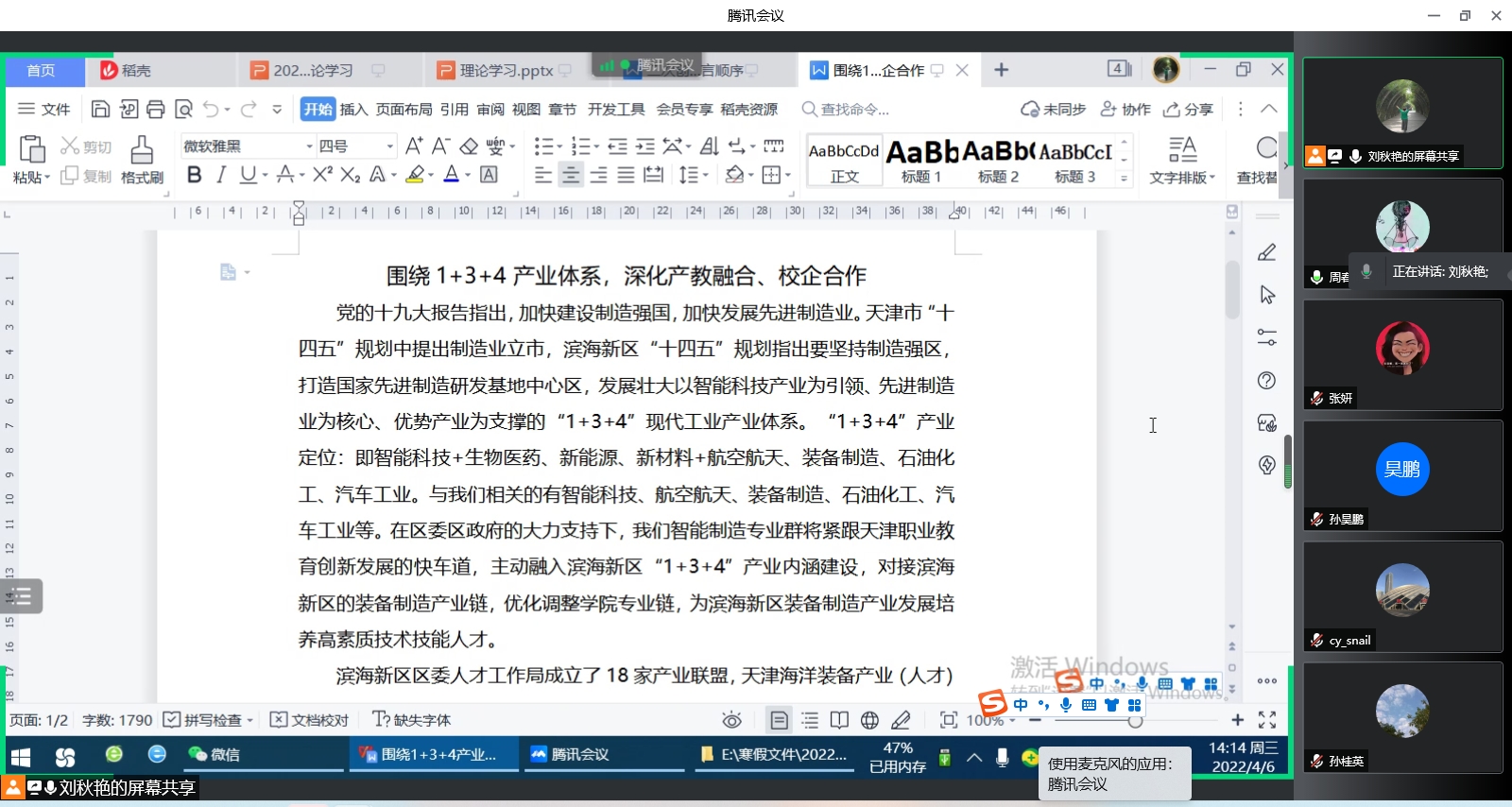
Task: Click the increase font size icon
Action: pyautogui.click(x=414, y=146)
